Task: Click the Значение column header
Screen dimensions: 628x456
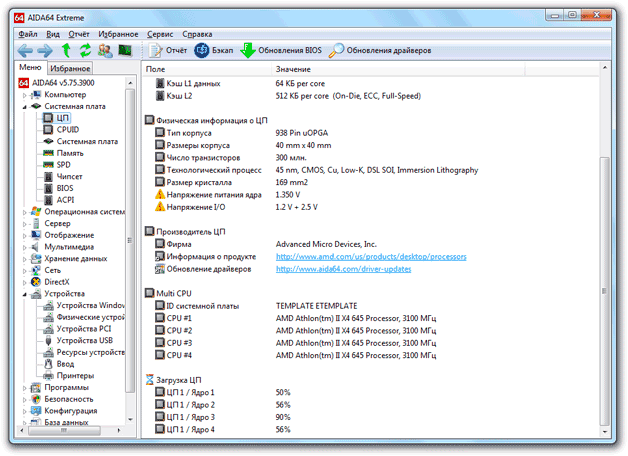Action: (x=398, y=69)
